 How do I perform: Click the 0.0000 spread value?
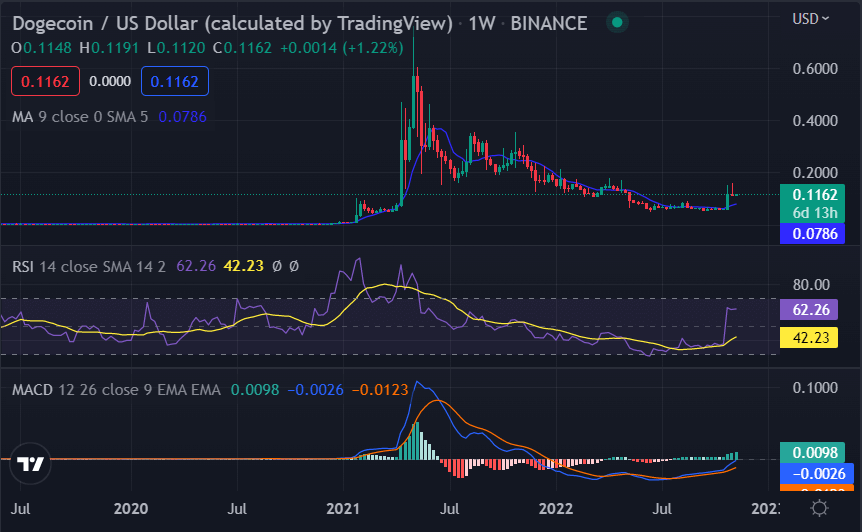[110, 81]
